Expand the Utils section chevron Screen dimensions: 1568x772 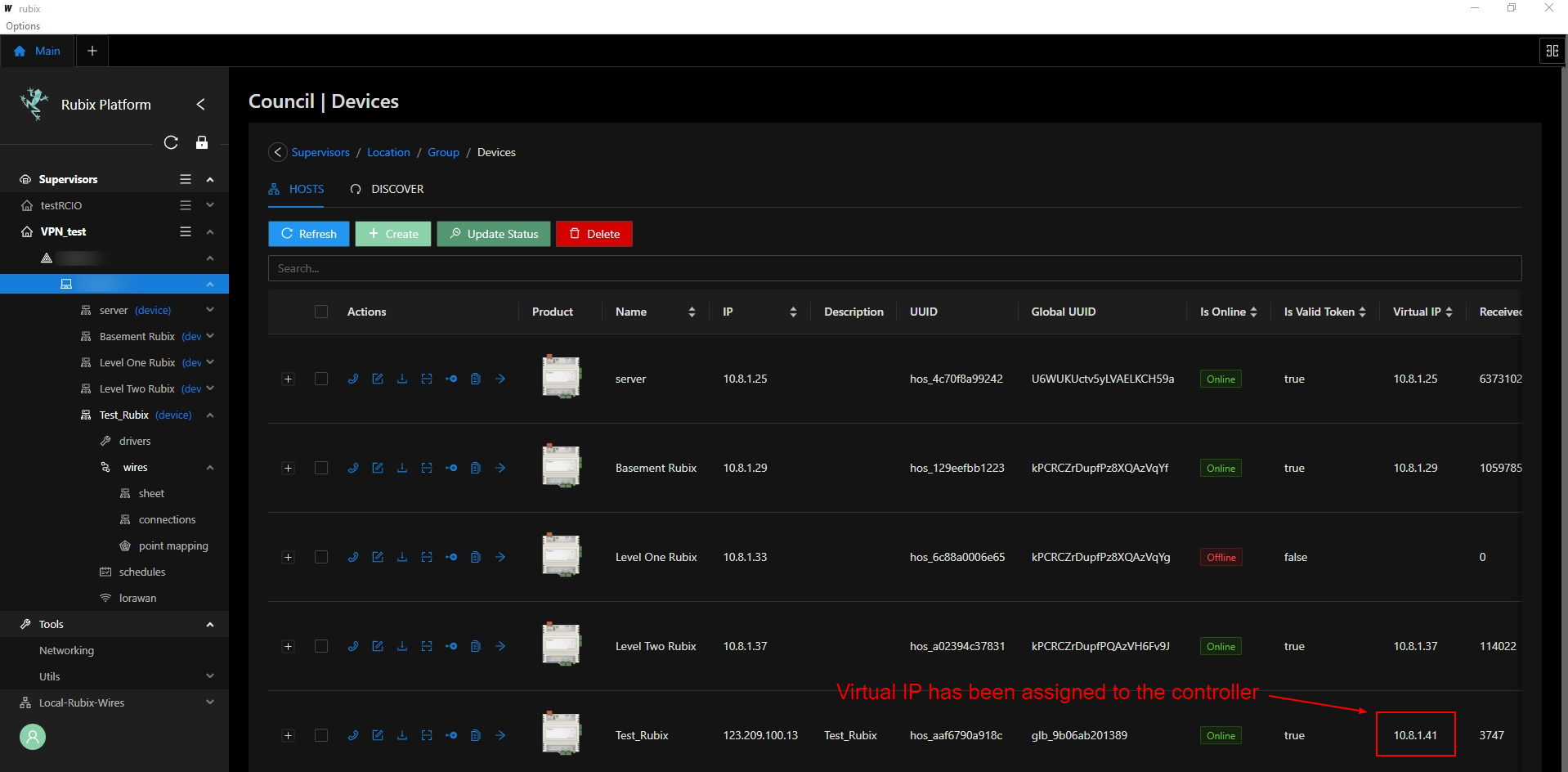click(210, 676)
